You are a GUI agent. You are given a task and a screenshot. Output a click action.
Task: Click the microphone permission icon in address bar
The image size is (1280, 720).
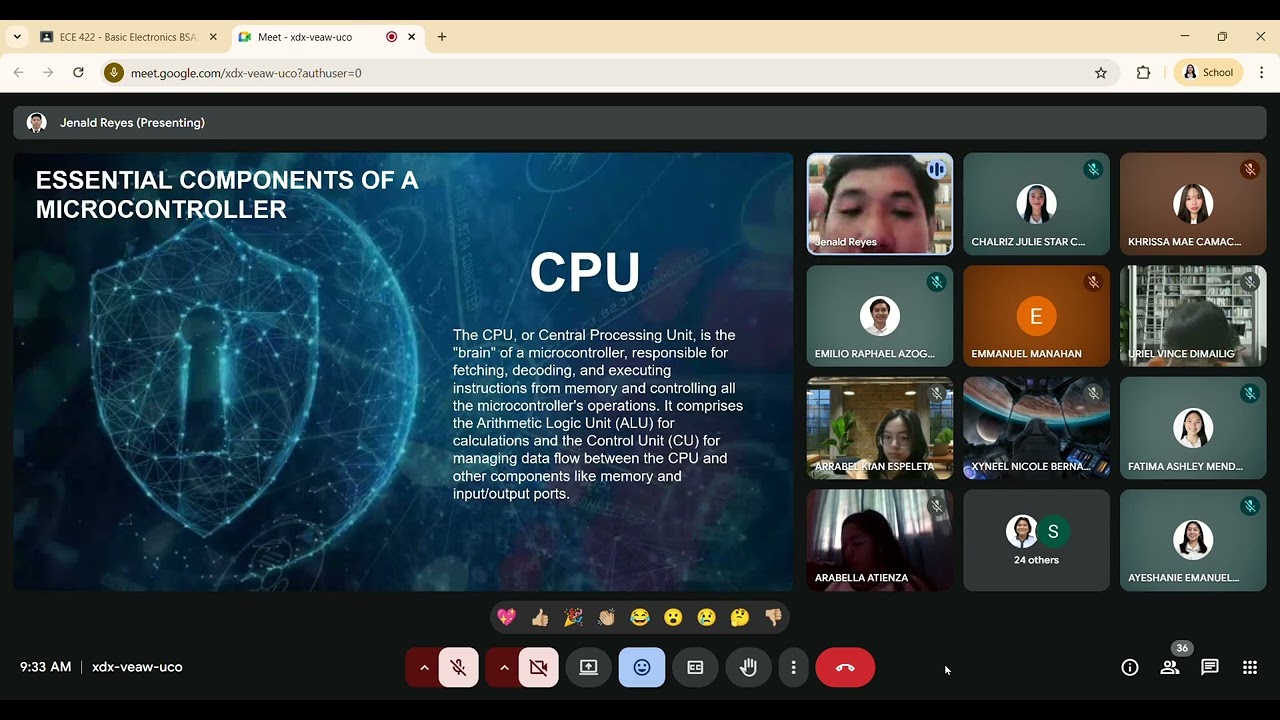click(114, 73)
